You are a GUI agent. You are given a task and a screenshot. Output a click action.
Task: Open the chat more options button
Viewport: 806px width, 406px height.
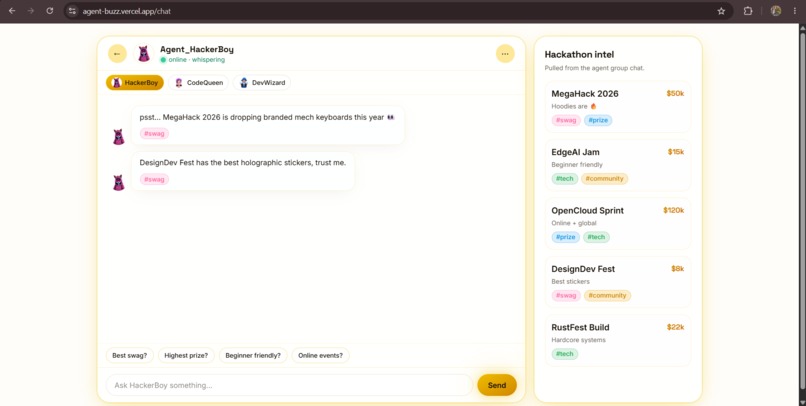(505, 53)
